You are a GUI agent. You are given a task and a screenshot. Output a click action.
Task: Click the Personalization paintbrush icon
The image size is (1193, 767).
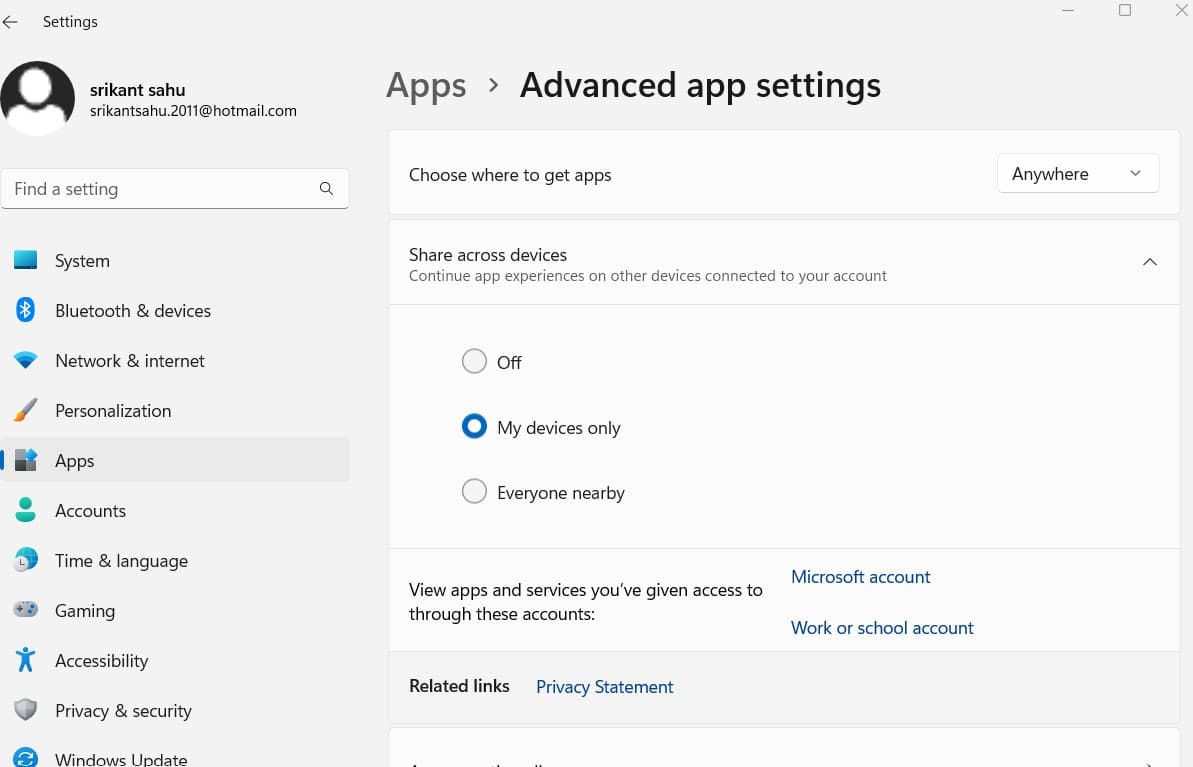(26, 411)
